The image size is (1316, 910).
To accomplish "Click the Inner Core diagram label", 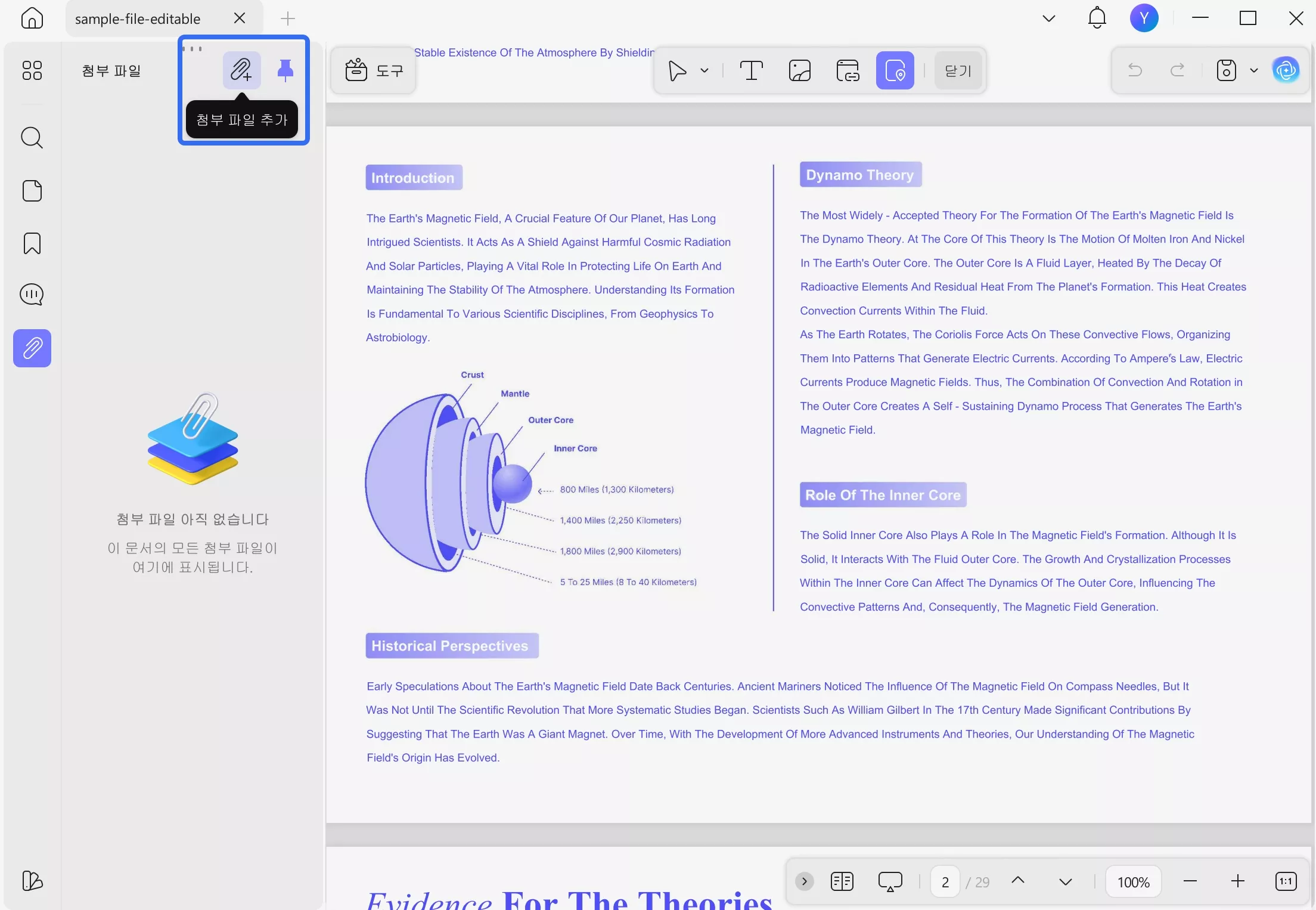I will [575, 448].
